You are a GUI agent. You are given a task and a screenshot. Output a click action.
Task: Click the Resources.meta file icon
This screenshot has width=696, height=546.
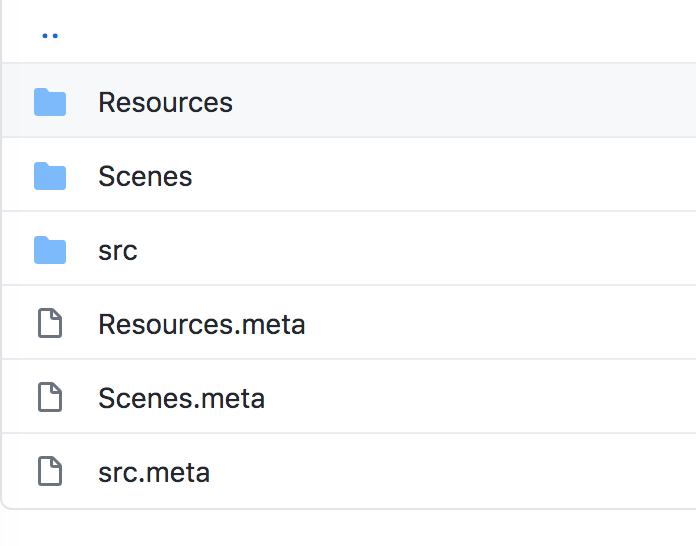[x=50, y=324]
